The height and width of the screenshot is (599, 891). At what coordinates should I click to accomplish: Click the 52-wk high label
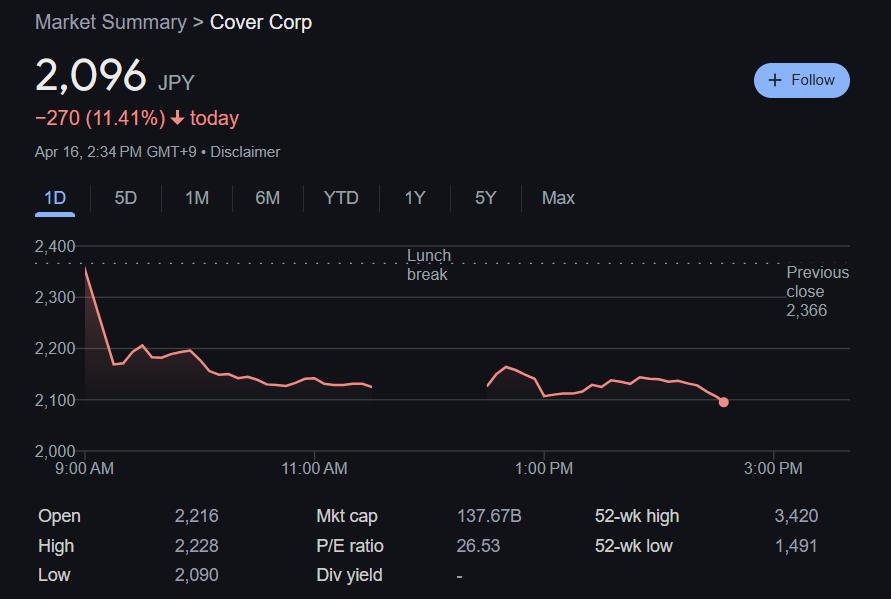click(x=637, y=516)
